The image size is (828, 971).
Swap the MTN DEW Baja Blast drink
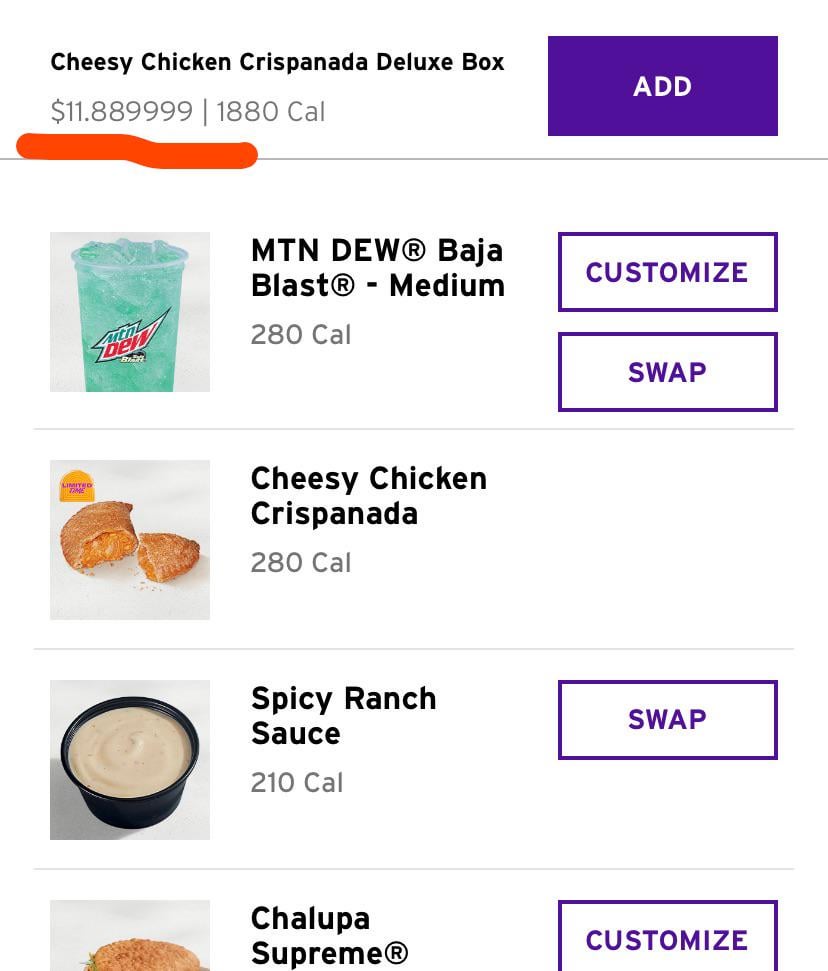pos(667,372)
